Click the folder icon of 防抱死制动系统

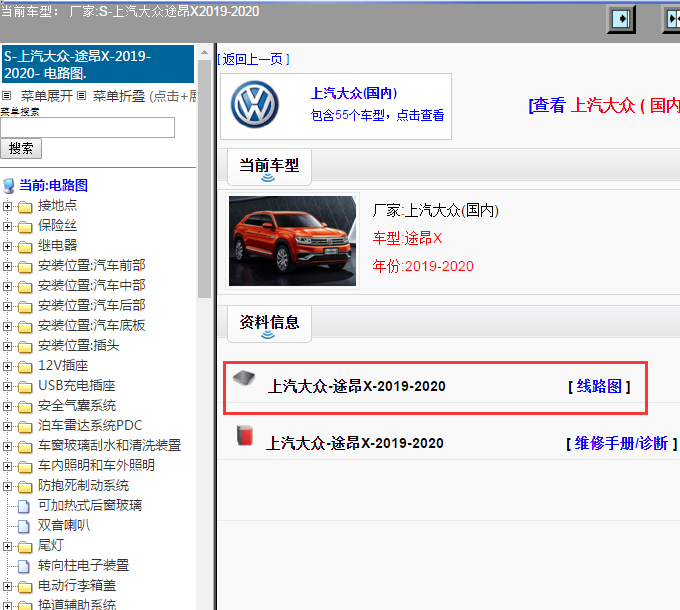[x=25, y=487]
